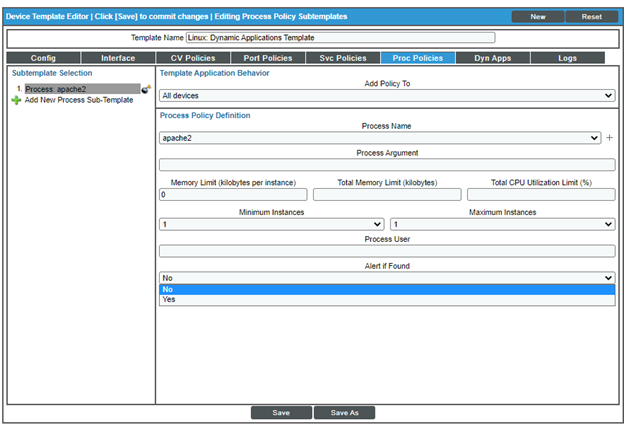The height and width of the screenshot is (425, 624).
Task: Open the CV Policies tab
Action: 193,58
